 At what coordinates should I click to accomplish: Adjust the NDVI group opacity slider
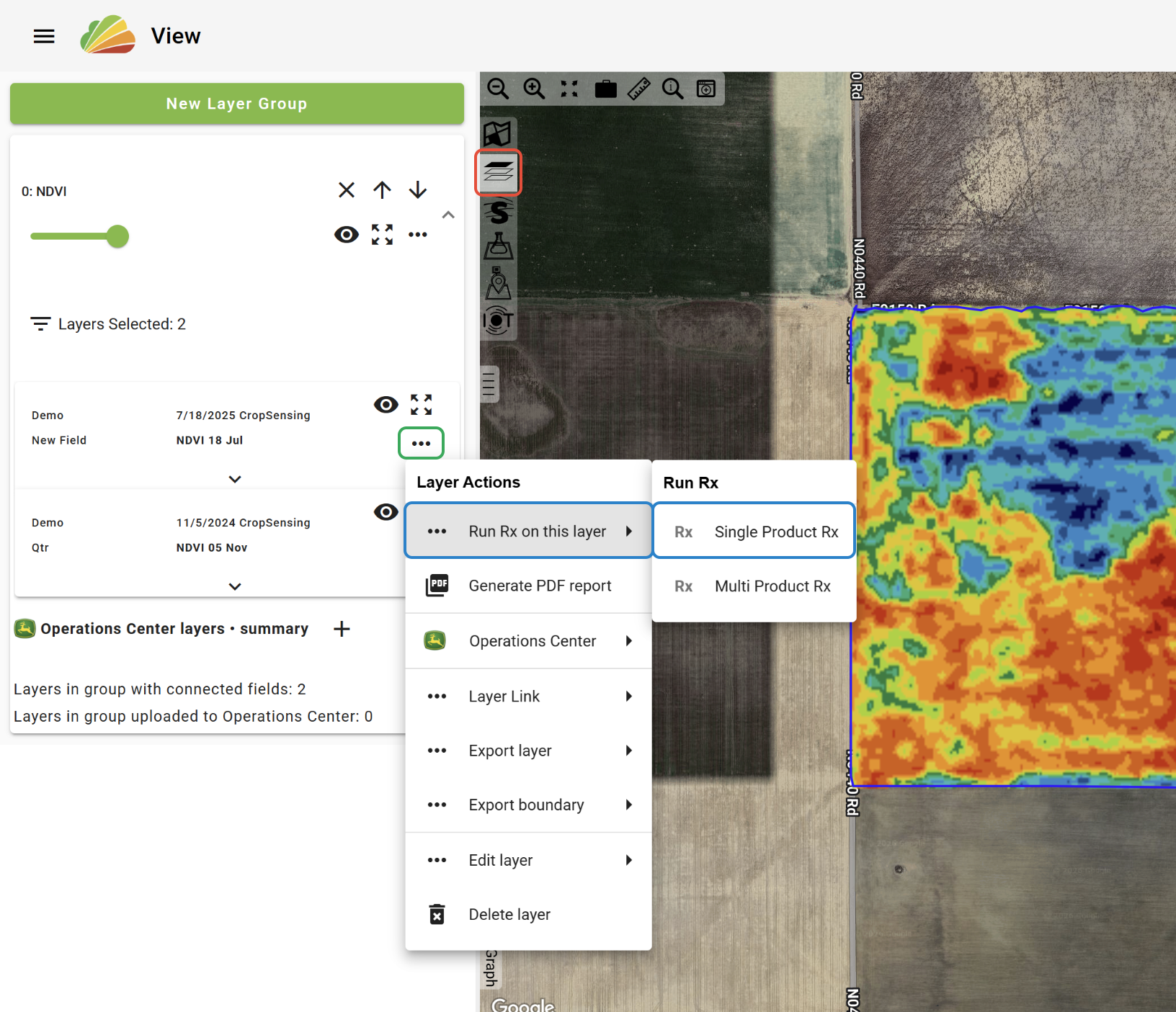(117, 236)
